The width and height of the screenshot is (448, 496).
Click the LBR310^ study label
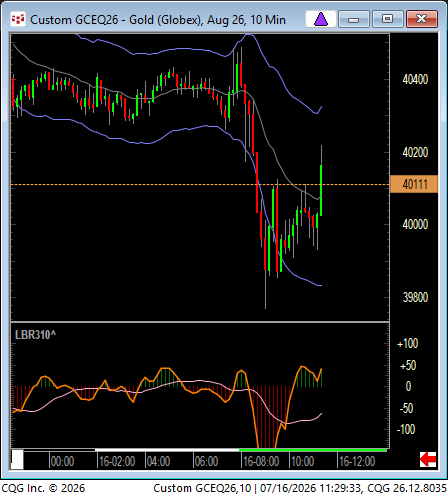pos(35,335)
